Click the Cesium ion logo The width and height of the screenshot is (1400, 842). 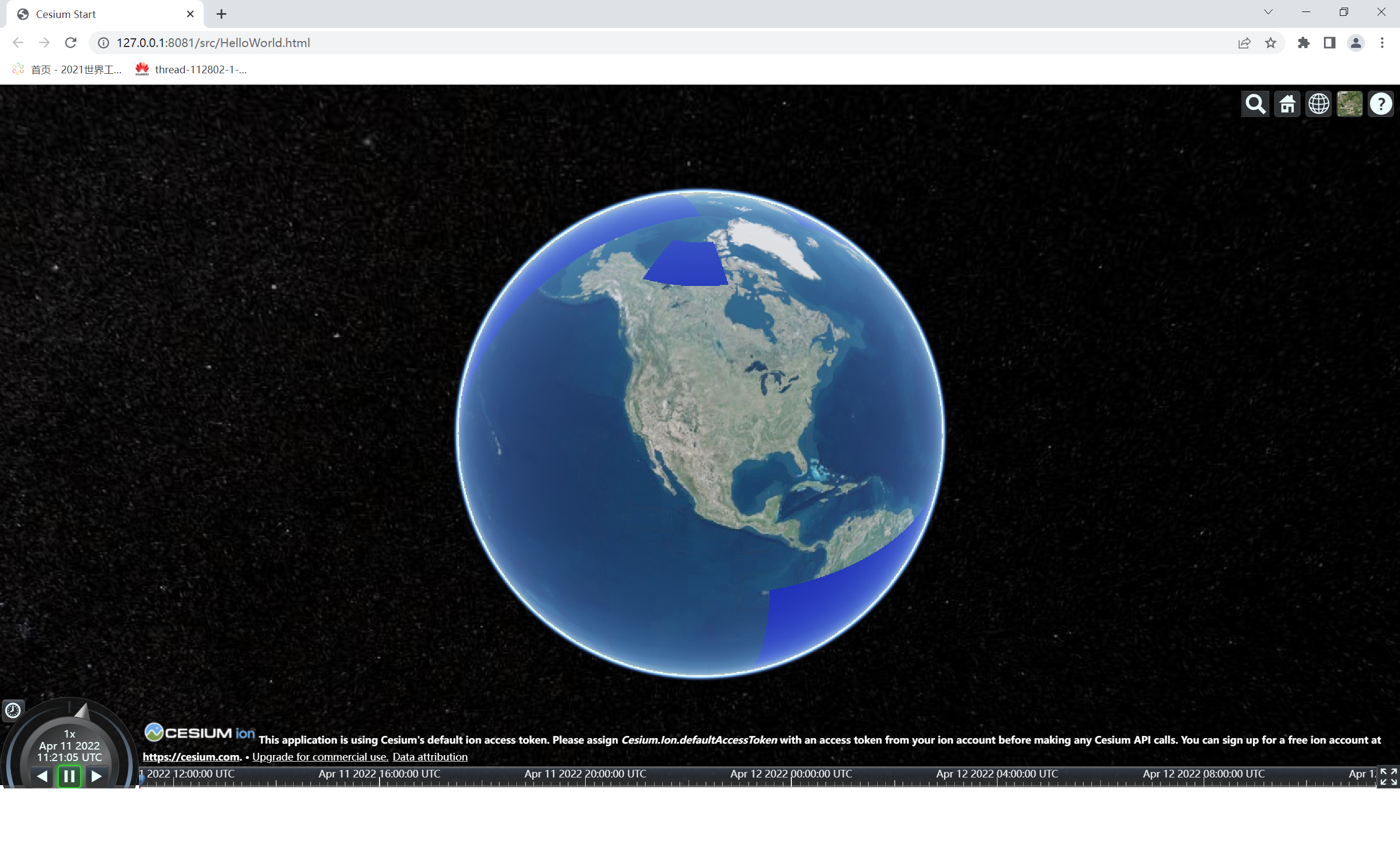[199, 733]
